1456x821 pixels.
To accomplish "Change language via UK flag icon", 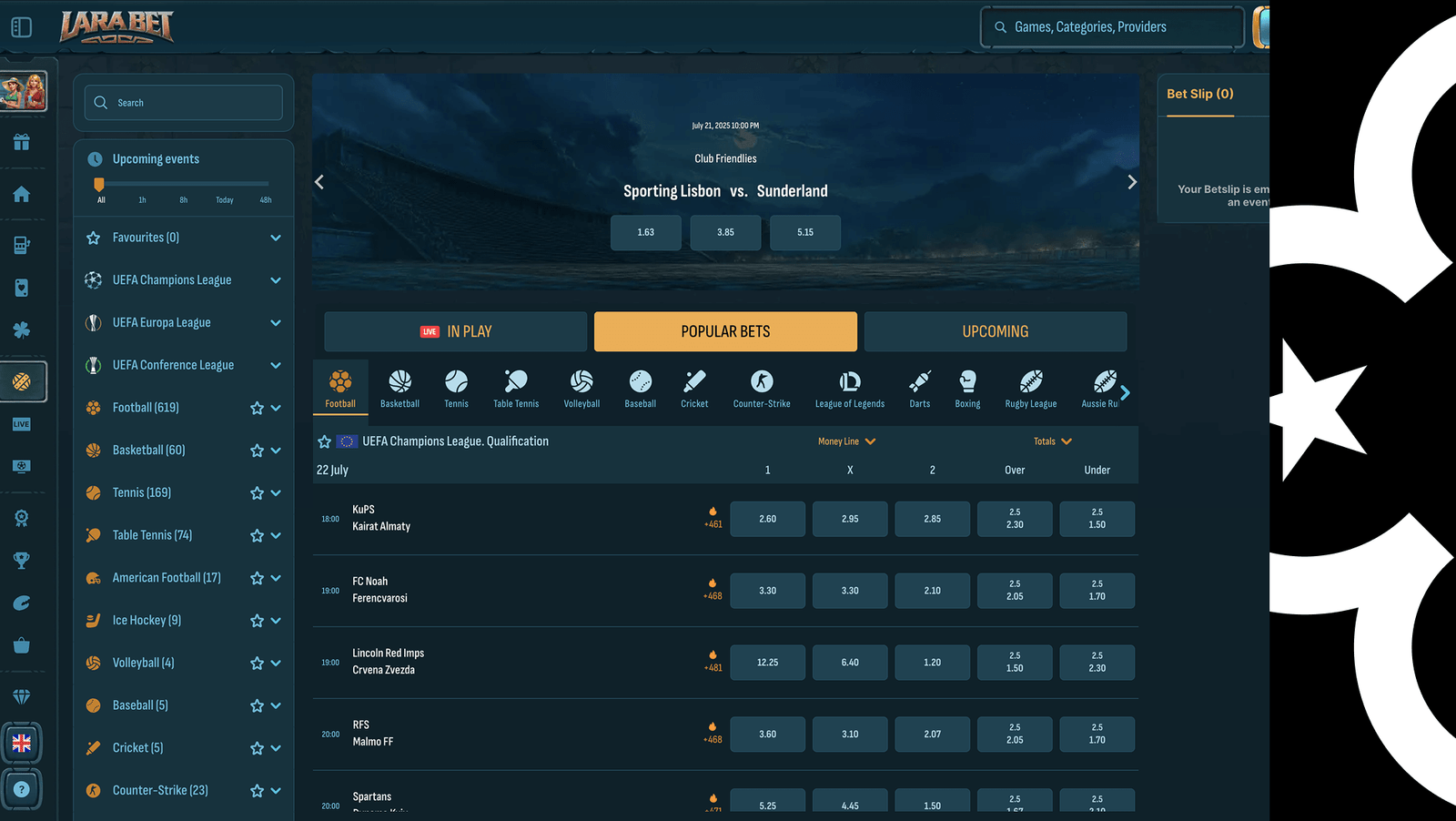I will coord(22,743).
